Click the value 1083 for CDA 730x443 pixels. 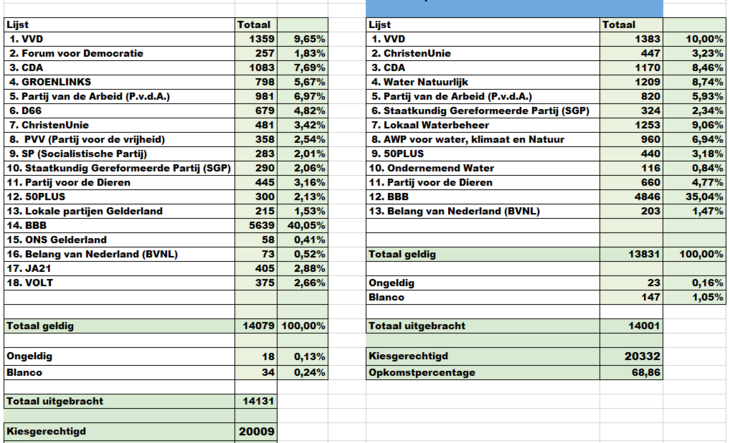[256, 68]
